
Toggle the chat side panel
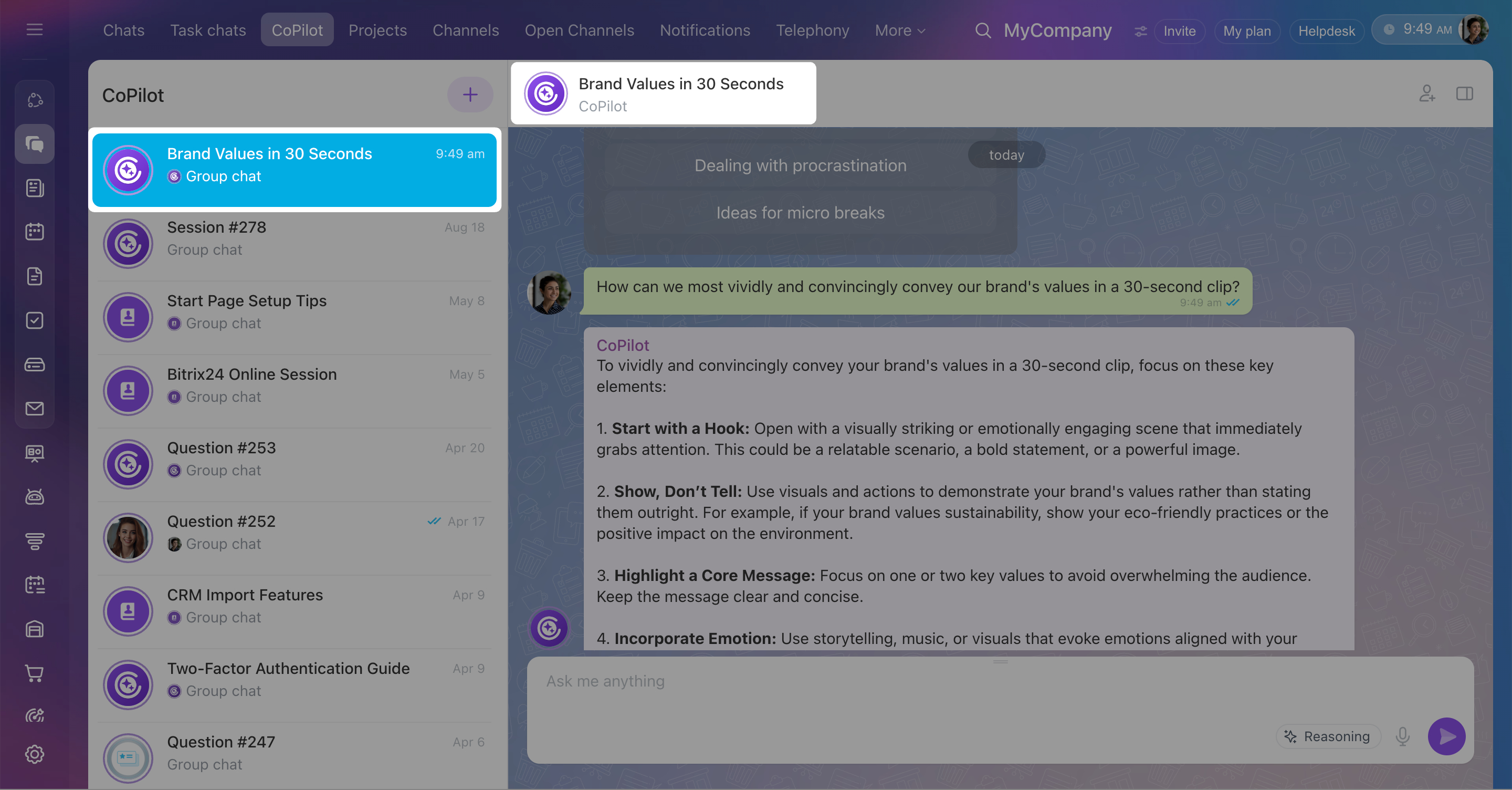tap(1465, 93)
